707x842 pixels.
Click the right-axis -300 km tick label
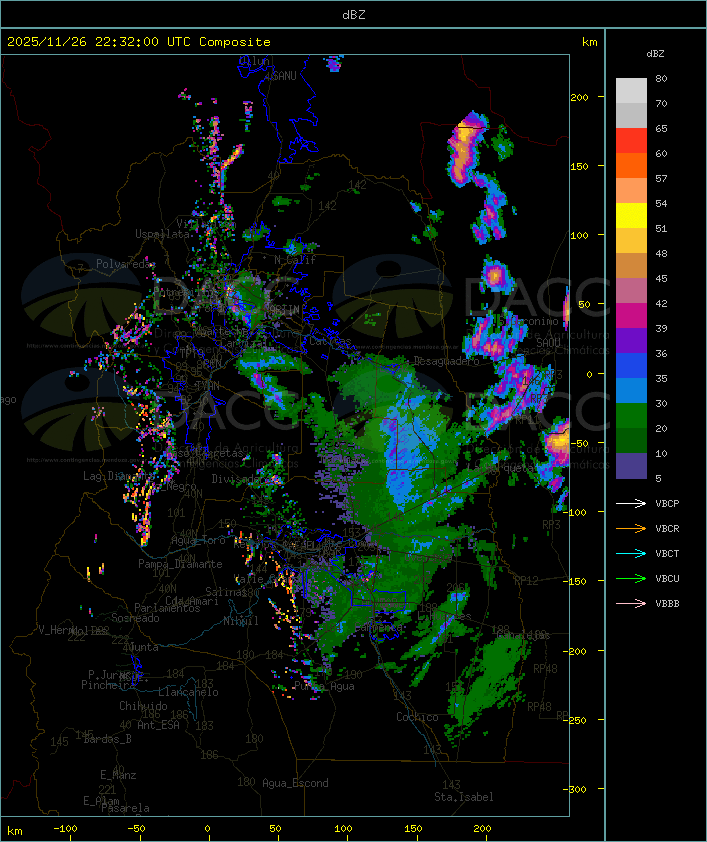577,789
